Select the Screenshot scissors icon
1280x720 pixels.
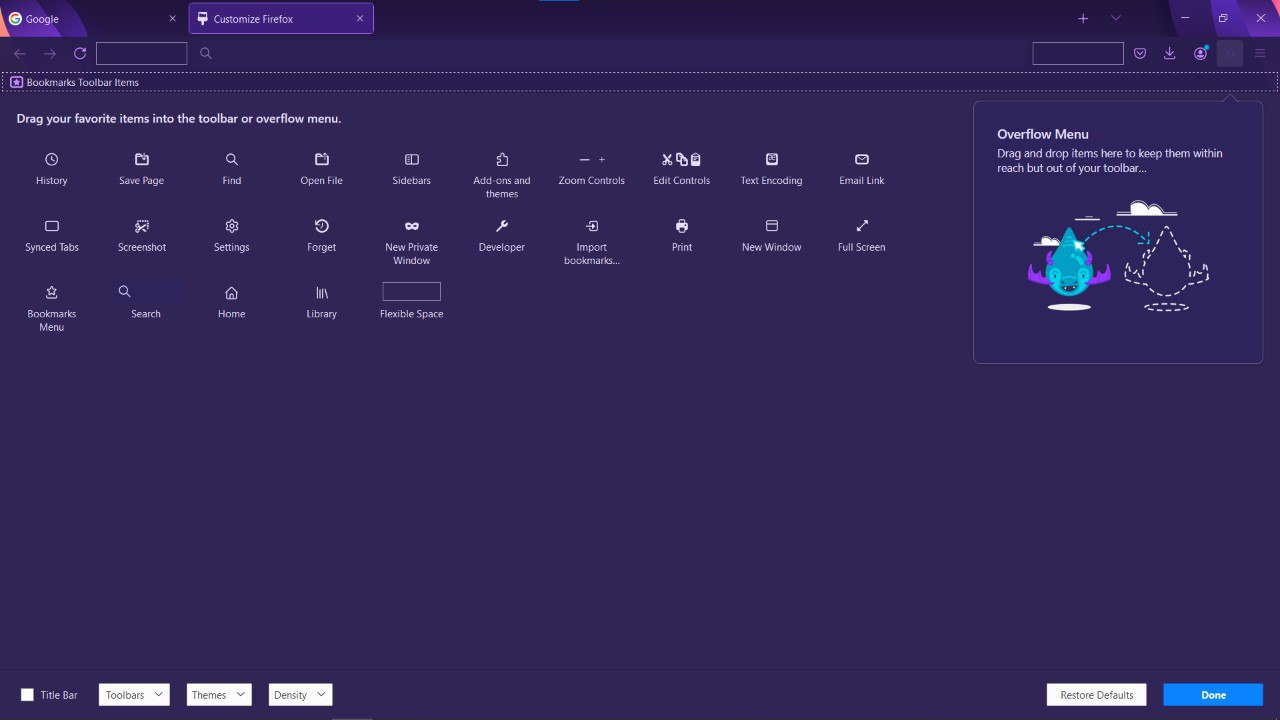click(x=142, y=226)
